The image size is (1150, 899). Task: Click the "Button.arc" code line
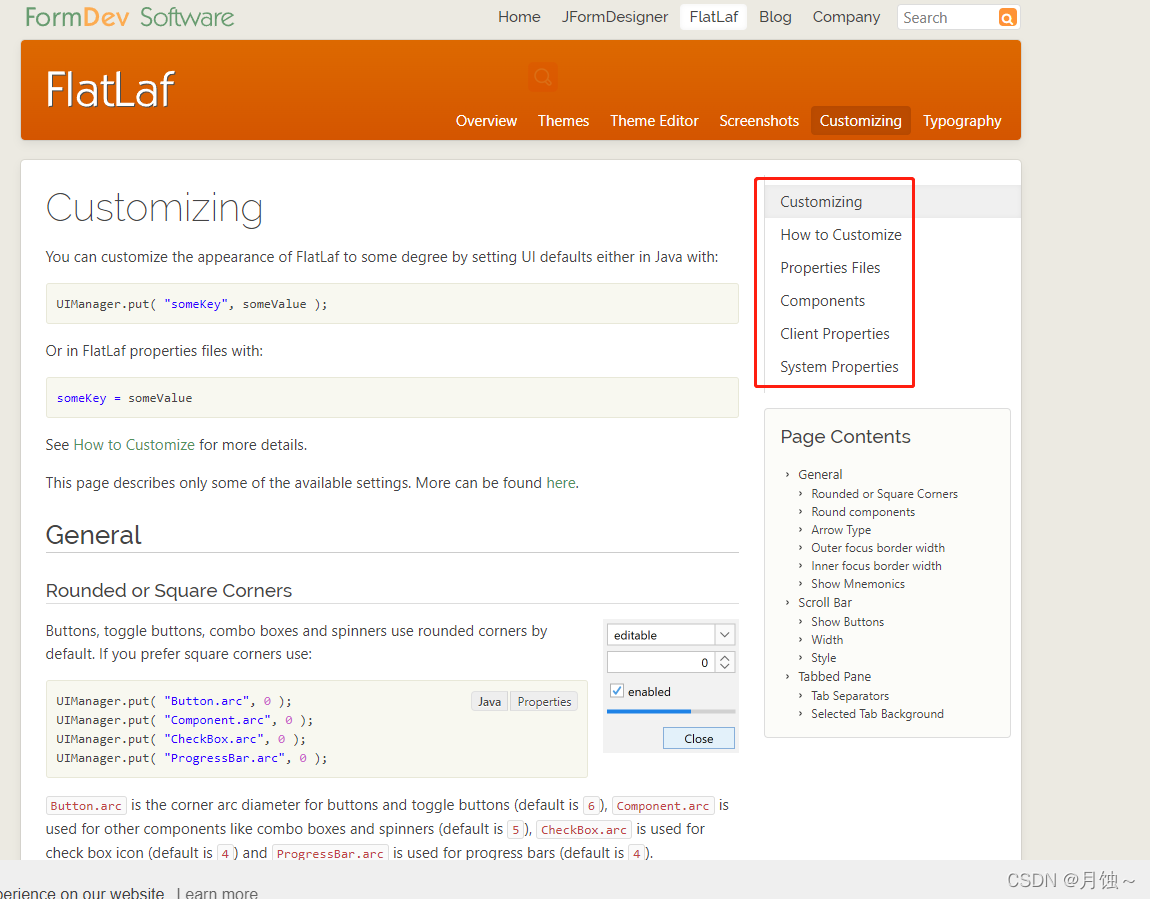pos(174,701)
